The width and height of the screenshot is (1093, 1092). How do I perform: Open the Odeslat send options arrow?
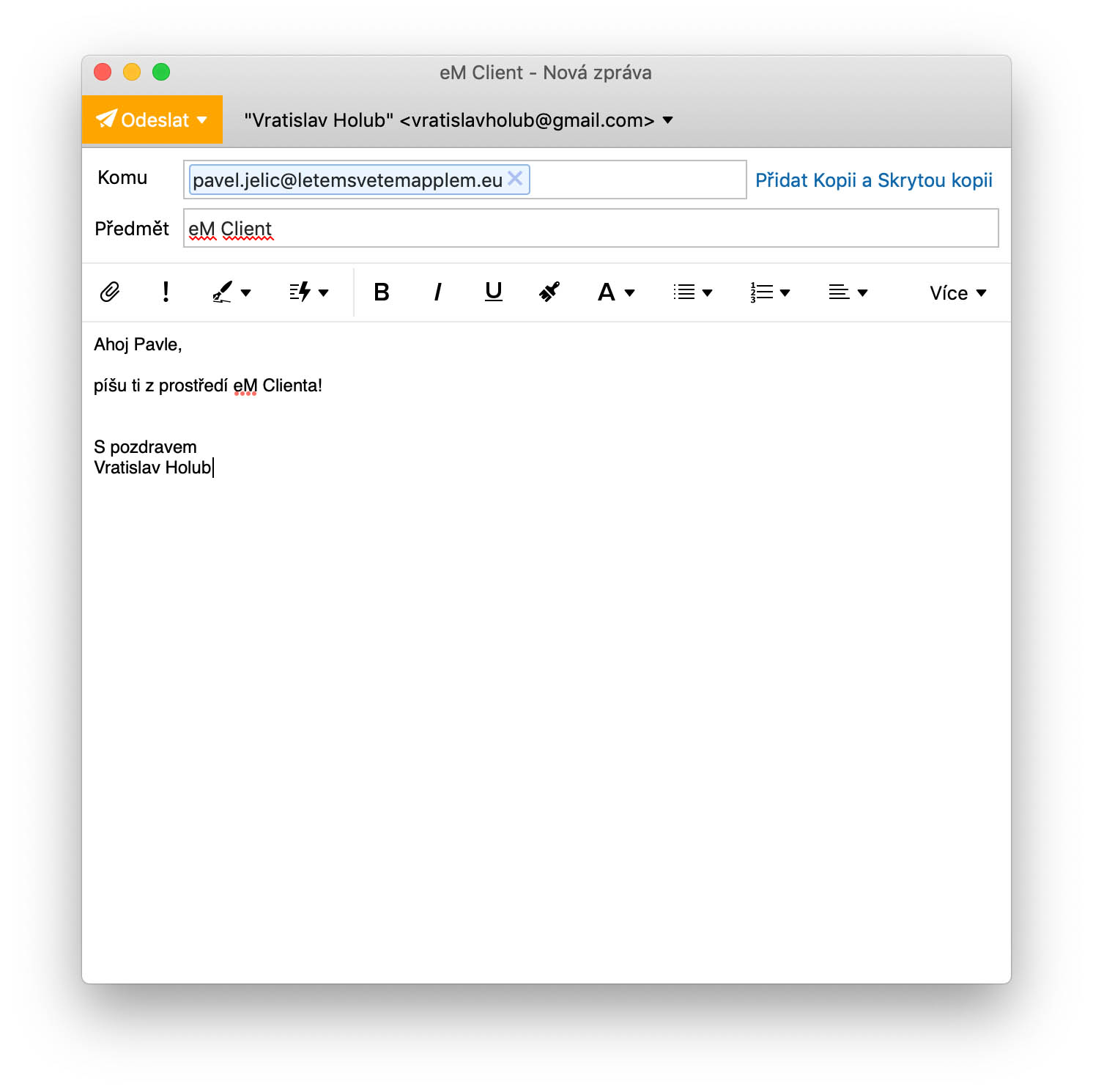pyautogui.click(x=203, y=120)
